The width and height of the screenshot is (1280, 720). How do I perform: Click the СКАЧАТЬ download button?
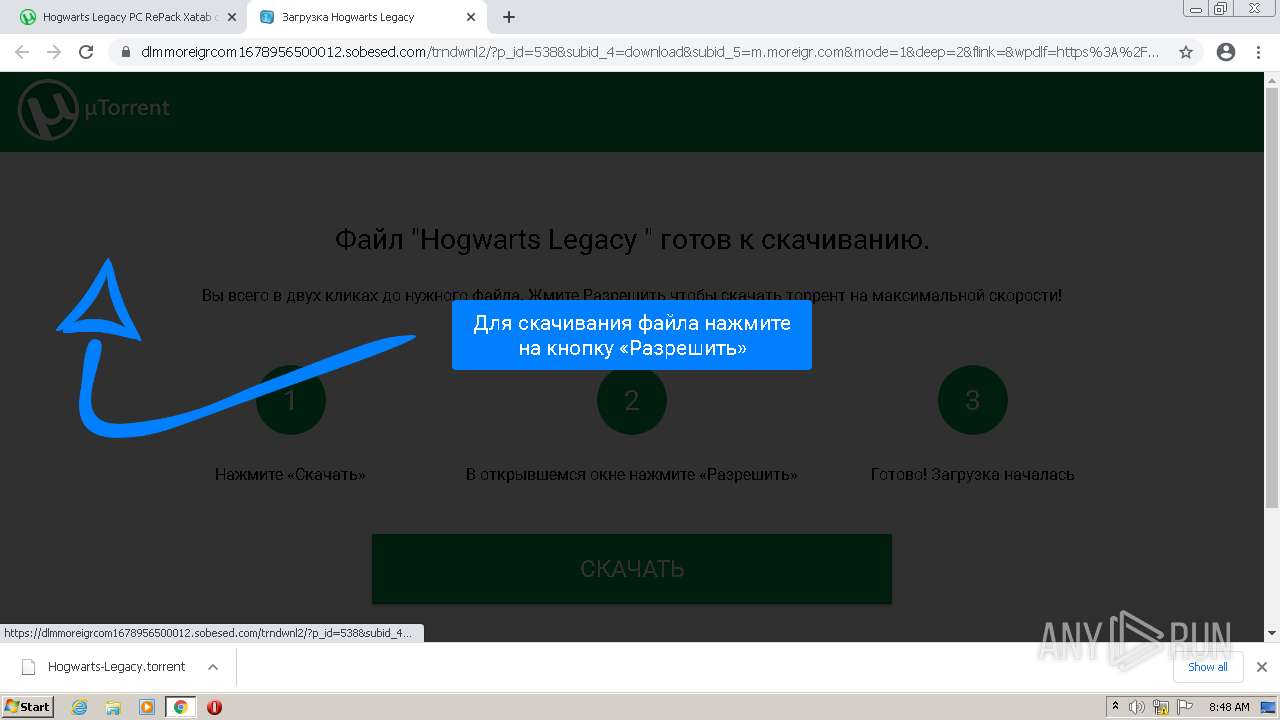pyautogui.click(x=632, y=569)
